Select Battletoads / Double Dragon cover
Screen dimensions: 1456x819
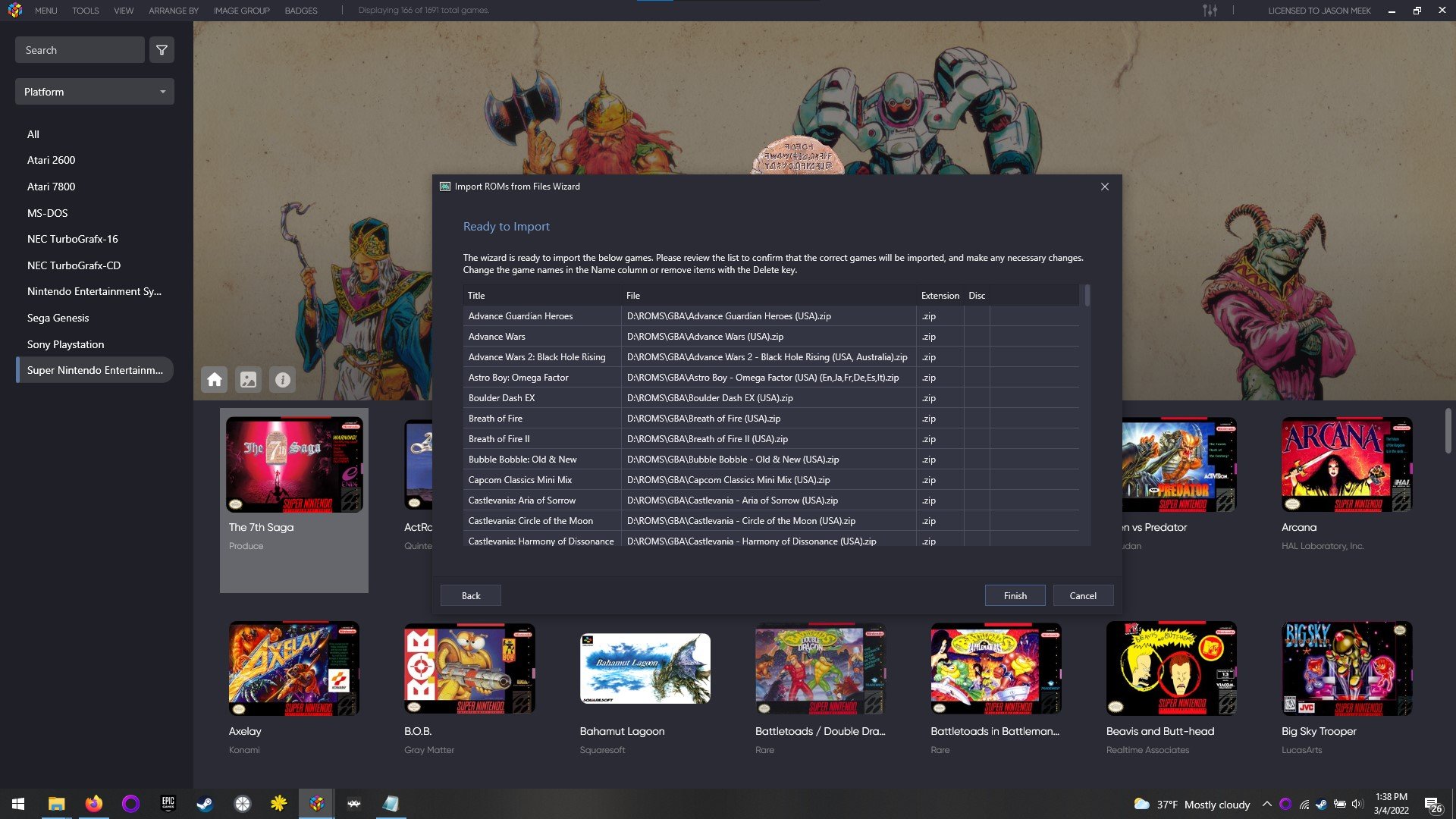pyautogui.click(x=821, y=669)
